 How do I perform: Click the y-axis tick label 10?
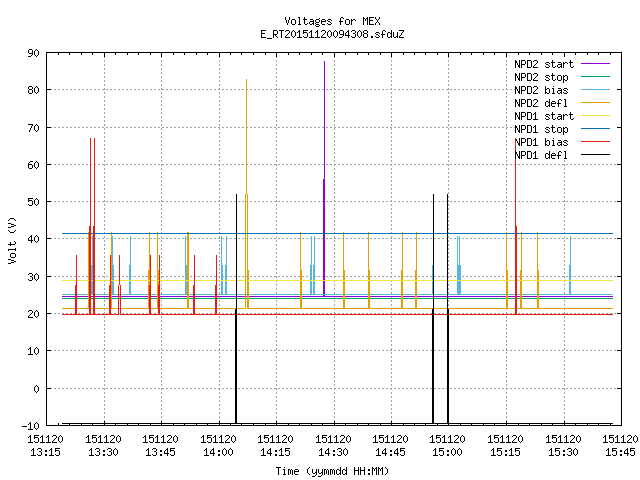pos(33,351)
